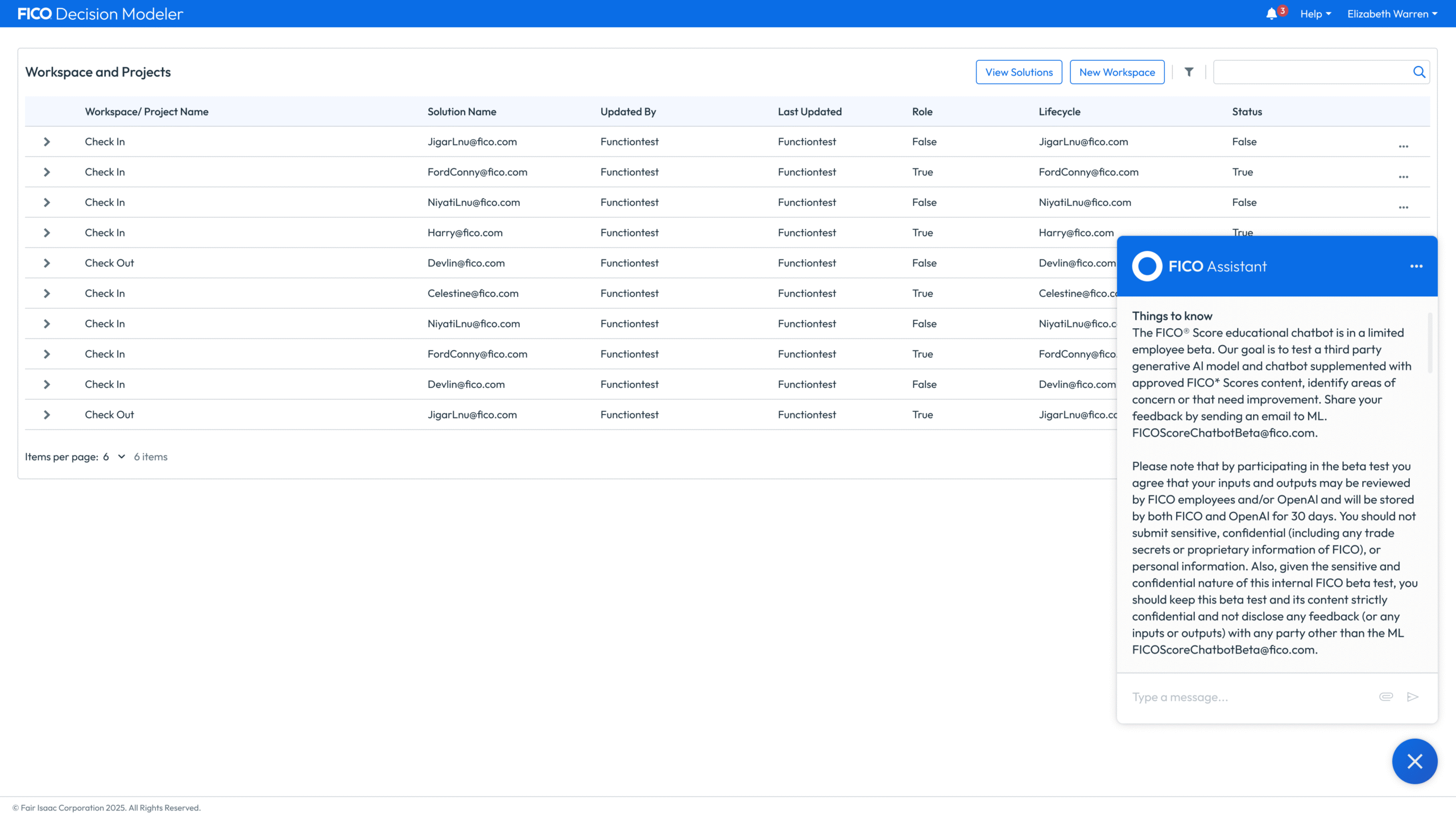1456x819 pixels.
Task: Expand the JigarLnu Check In row
Action: 47,142
